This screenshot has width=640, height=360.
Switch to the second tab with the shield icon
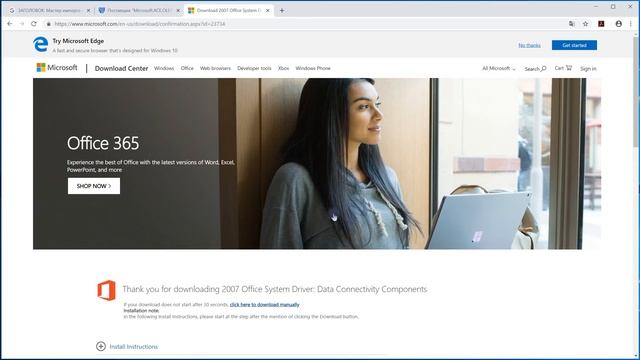139,11
